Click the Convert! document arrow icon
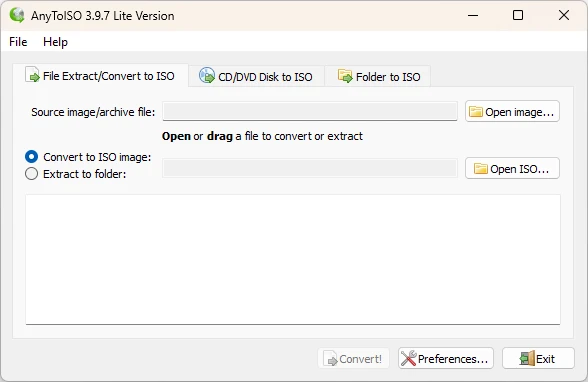This screenshot has width=588, height=382. [330, 358]
